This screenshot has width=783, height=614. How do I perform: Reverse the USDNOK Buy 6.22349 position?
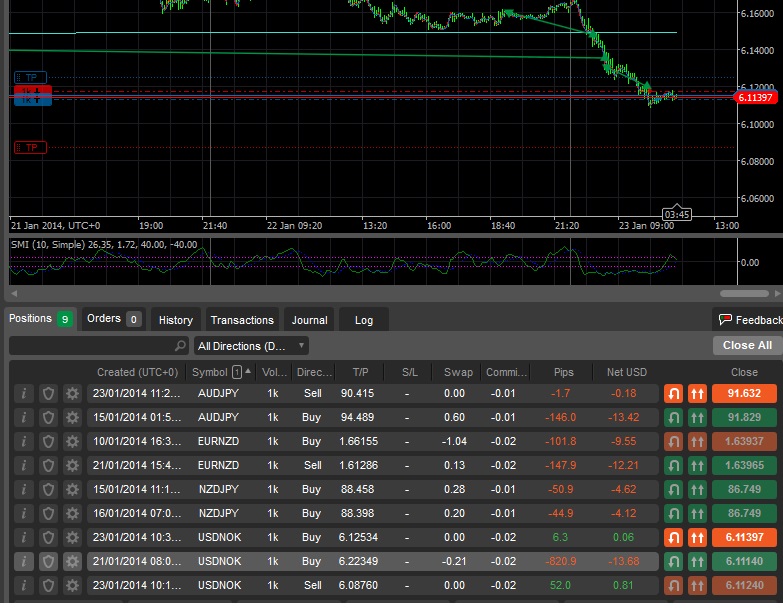(x=673, y=561)
